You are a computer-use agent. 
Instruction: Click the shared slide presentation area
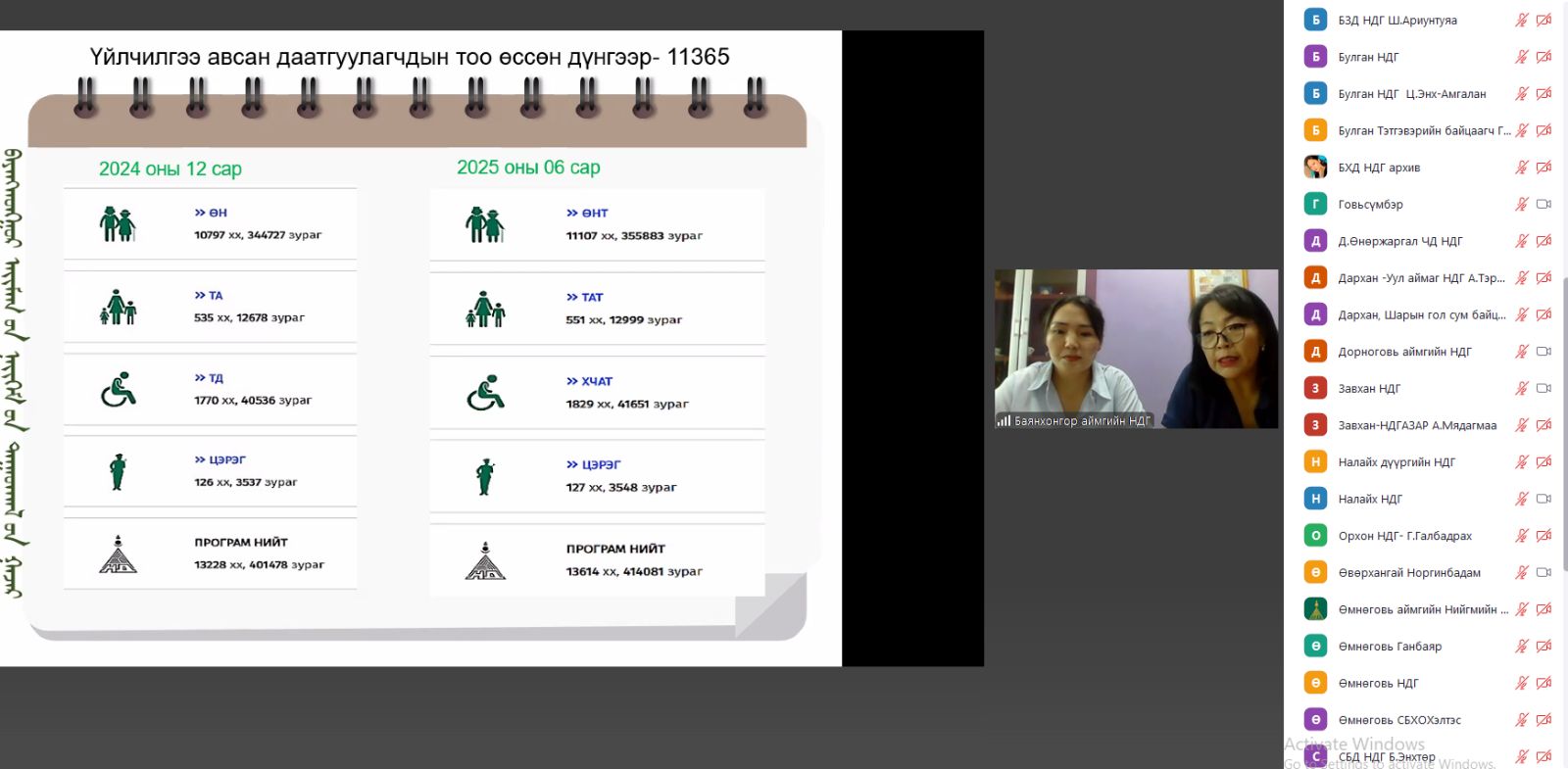(x=420, y=348)
